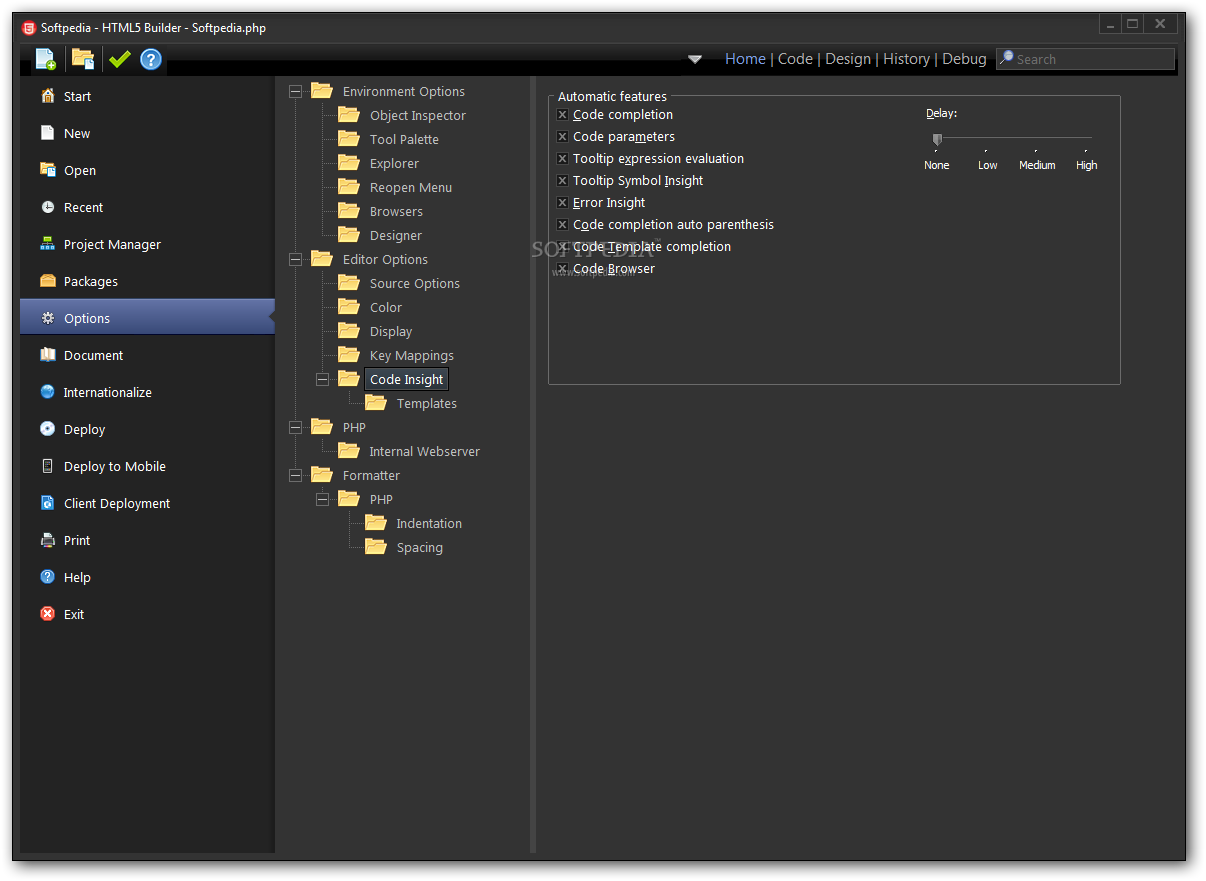Click the blue help toolbar icon
Screen dimensions: 1206x881
click(151, 59)
